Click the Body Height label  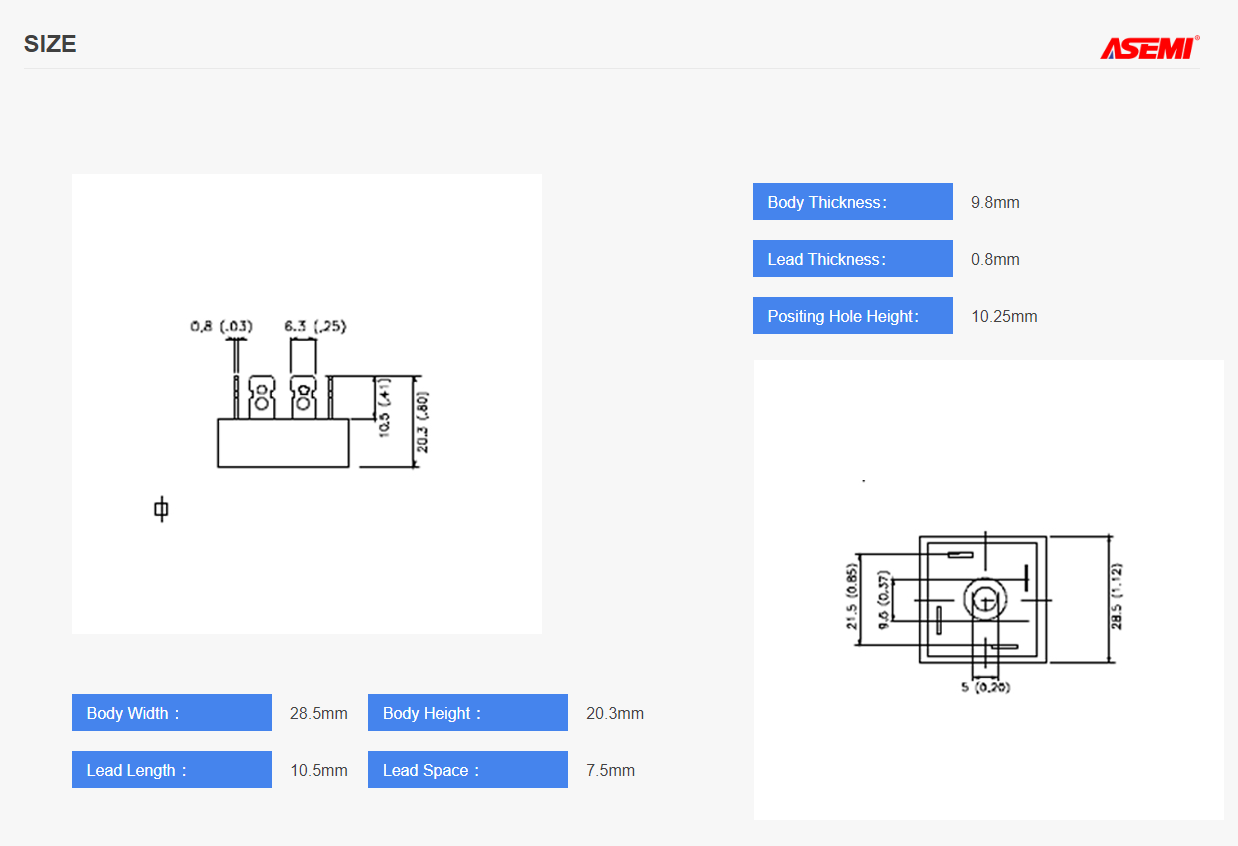pos(468,713)
